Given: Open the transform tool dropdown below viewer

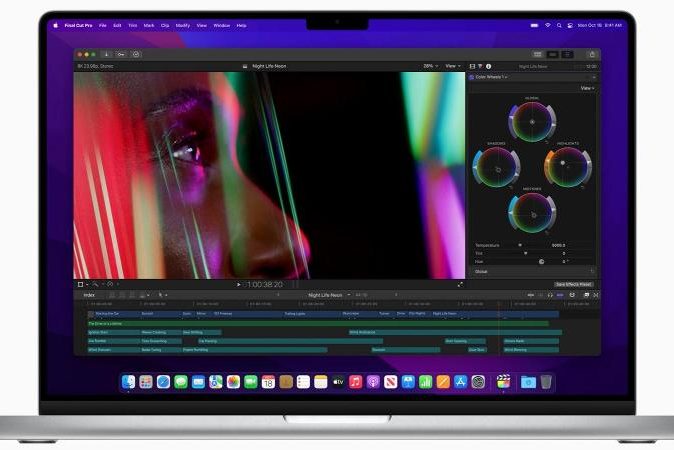Looking at the screenshot, I should (83, 285).
